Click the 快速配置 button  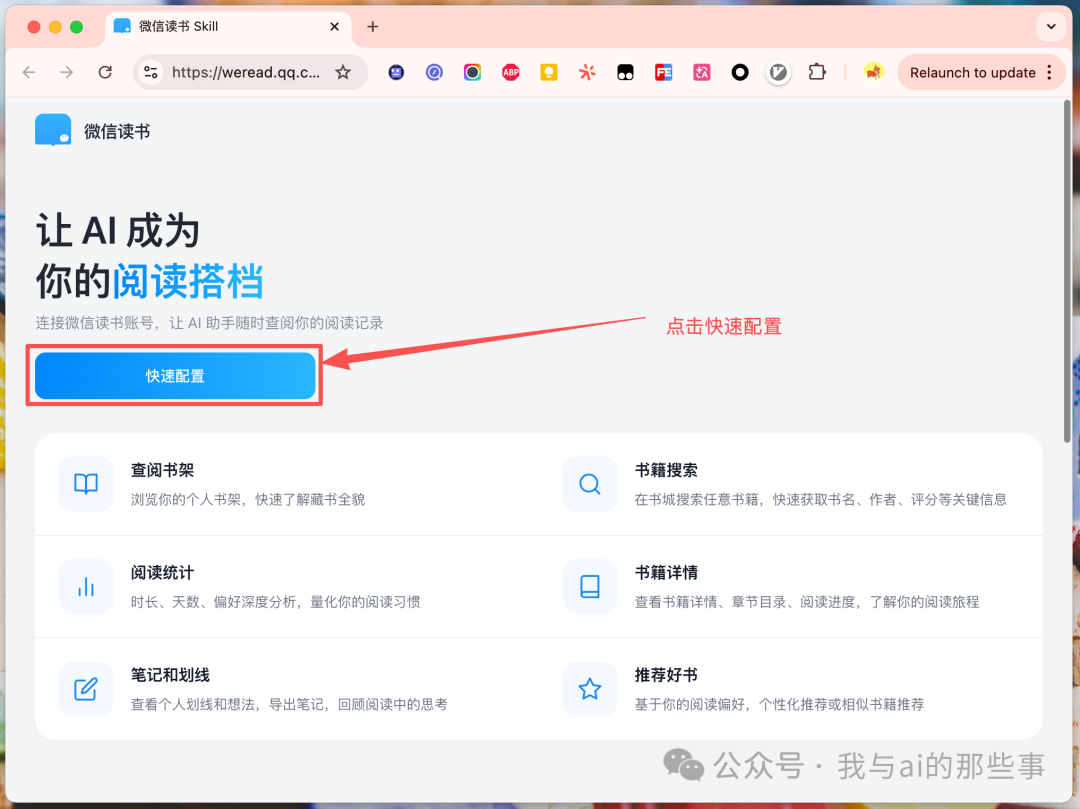pos(175,376)
